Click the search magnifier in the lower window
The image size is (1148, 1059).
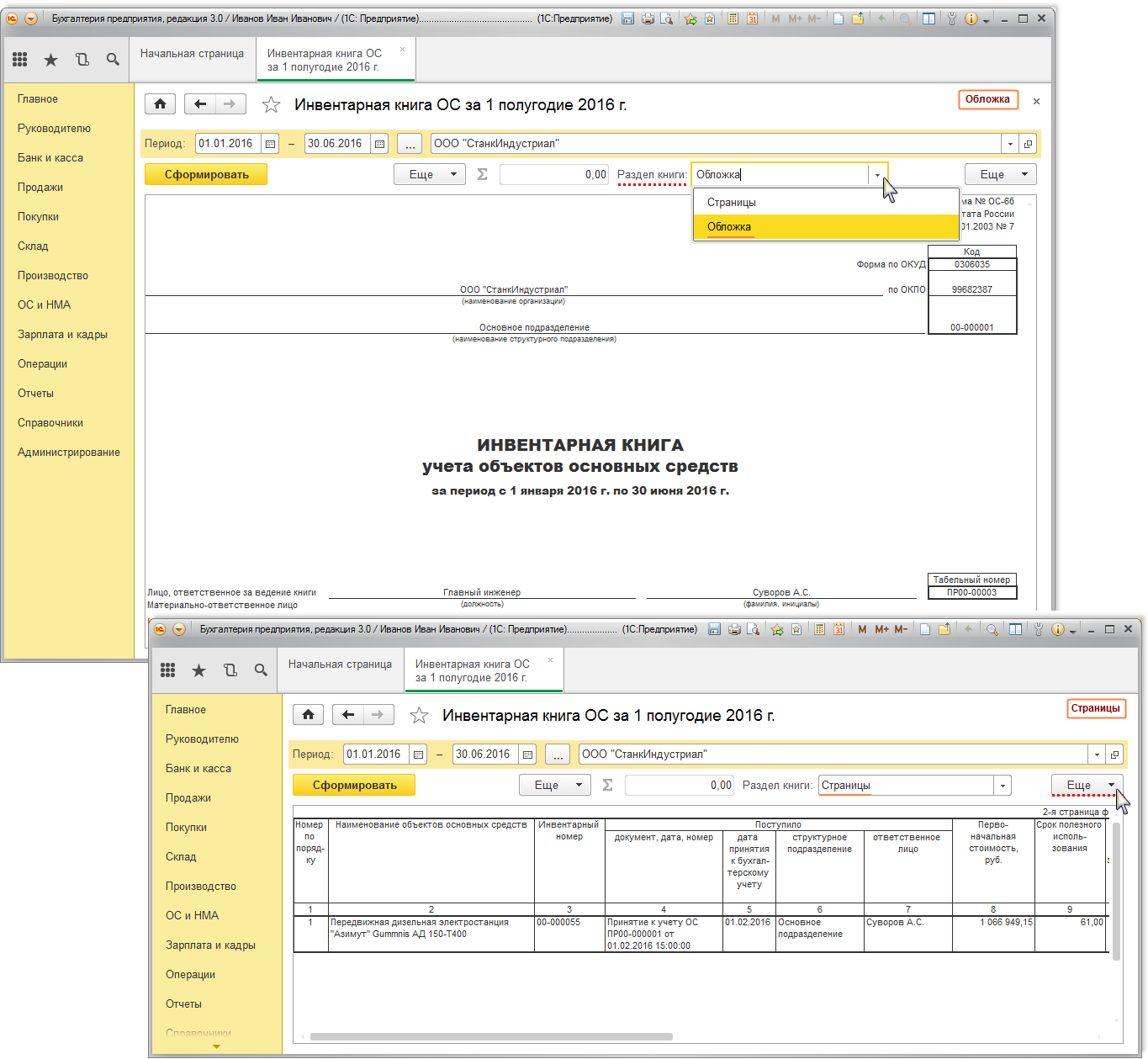(x=261, y=670)
